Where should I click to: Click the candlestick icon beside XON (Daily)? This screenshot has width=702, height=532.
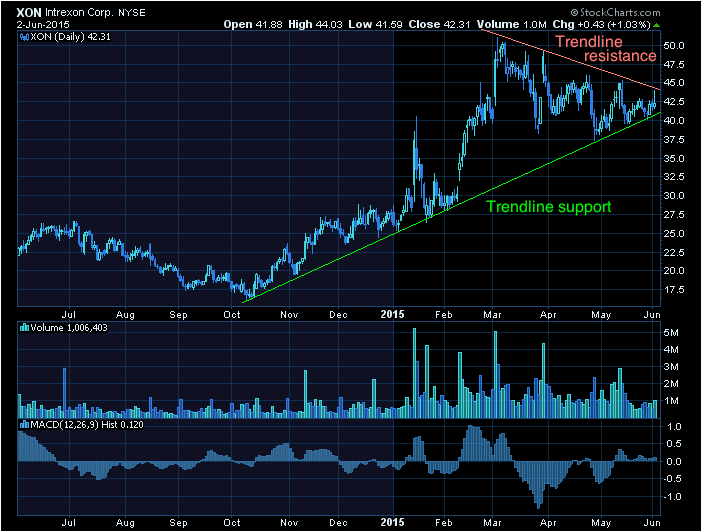(x=24, y=37)
